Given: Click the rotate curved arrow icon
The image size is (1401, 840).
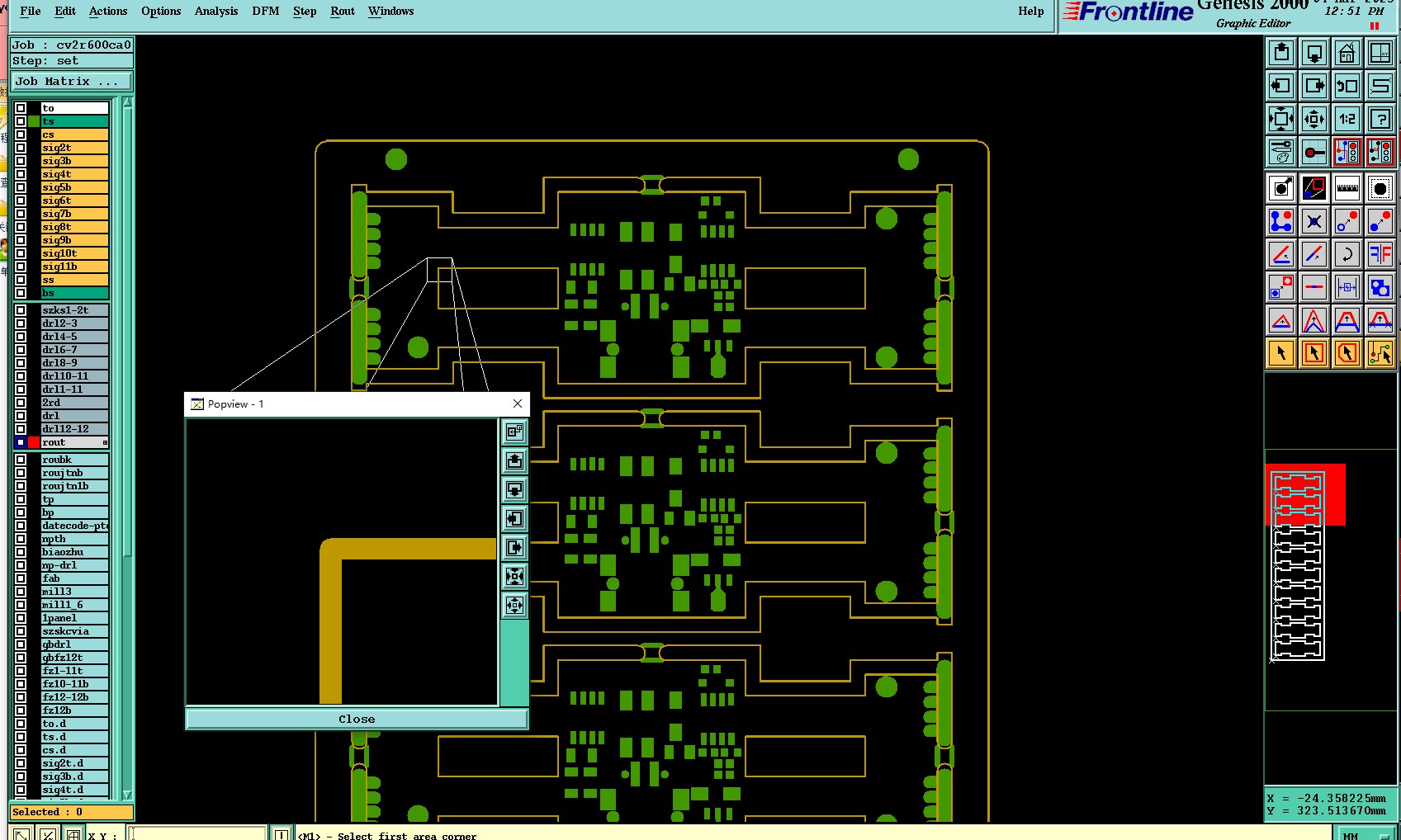Looking at the screenshot, I should [x=1347, y=254].
